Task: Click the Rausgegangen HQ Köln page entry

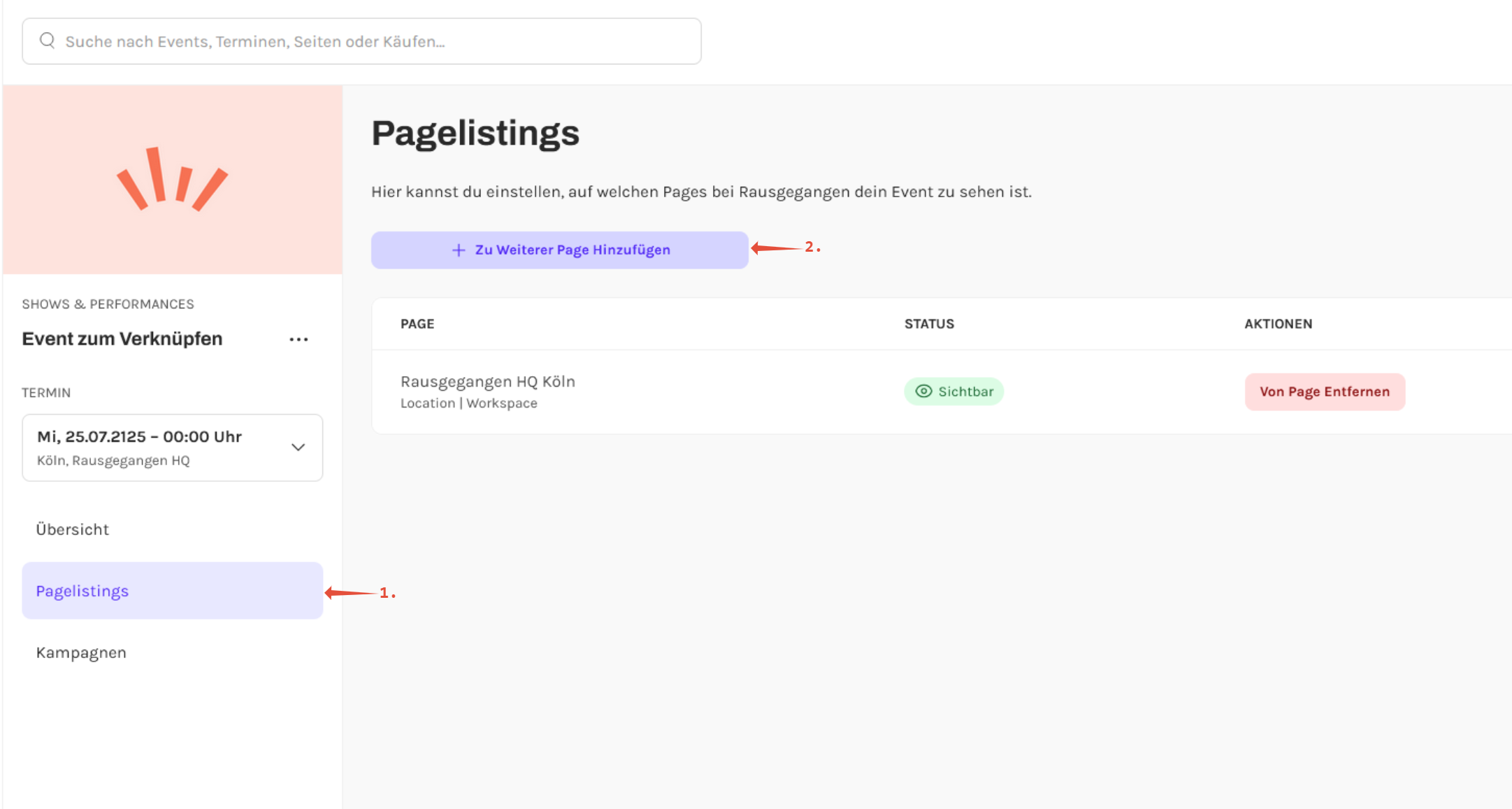Action: [x=488, y=382]
